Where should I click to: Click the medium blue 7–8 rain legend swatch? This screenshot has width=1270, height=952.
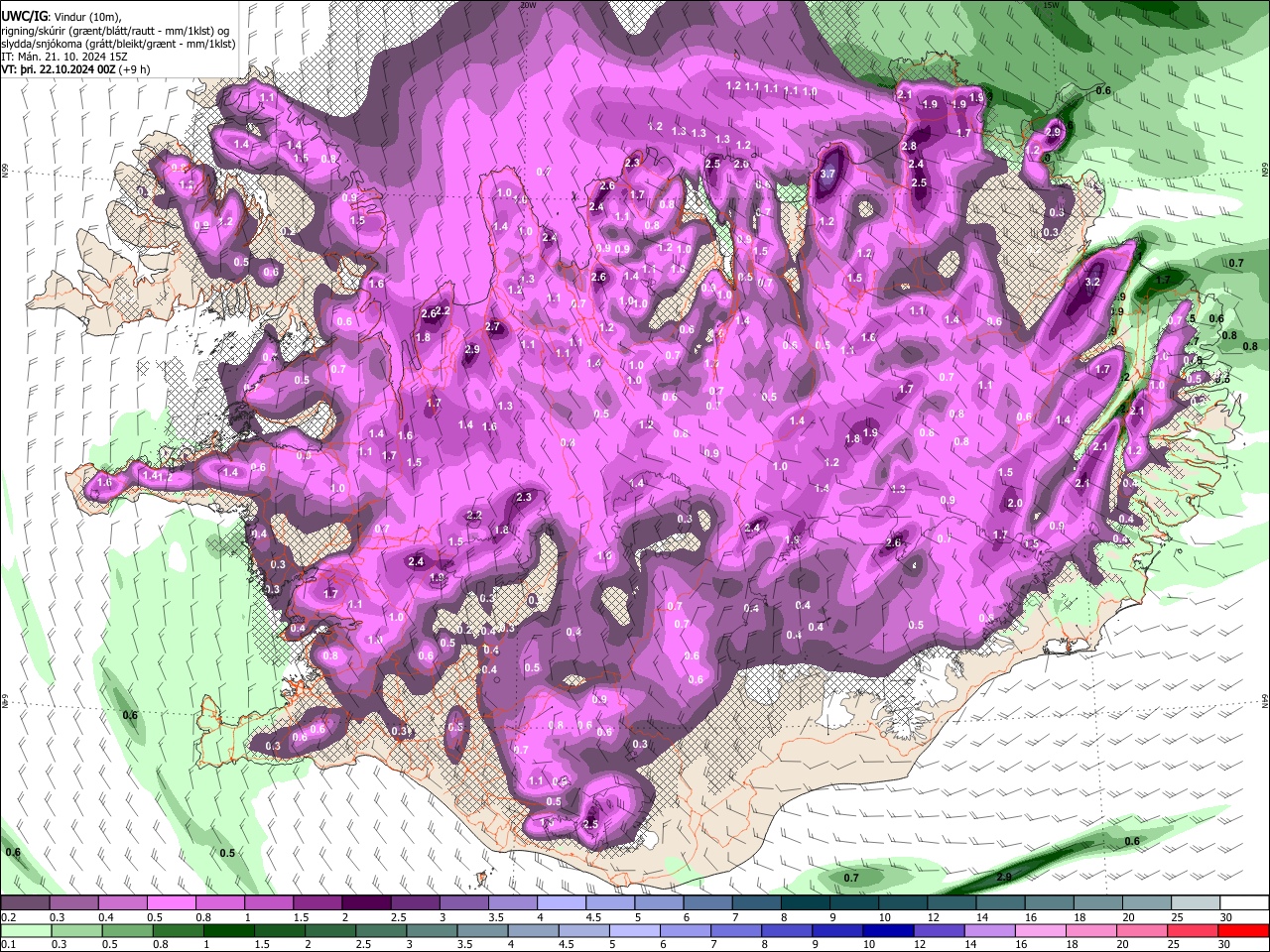click(x=735, y=931)
